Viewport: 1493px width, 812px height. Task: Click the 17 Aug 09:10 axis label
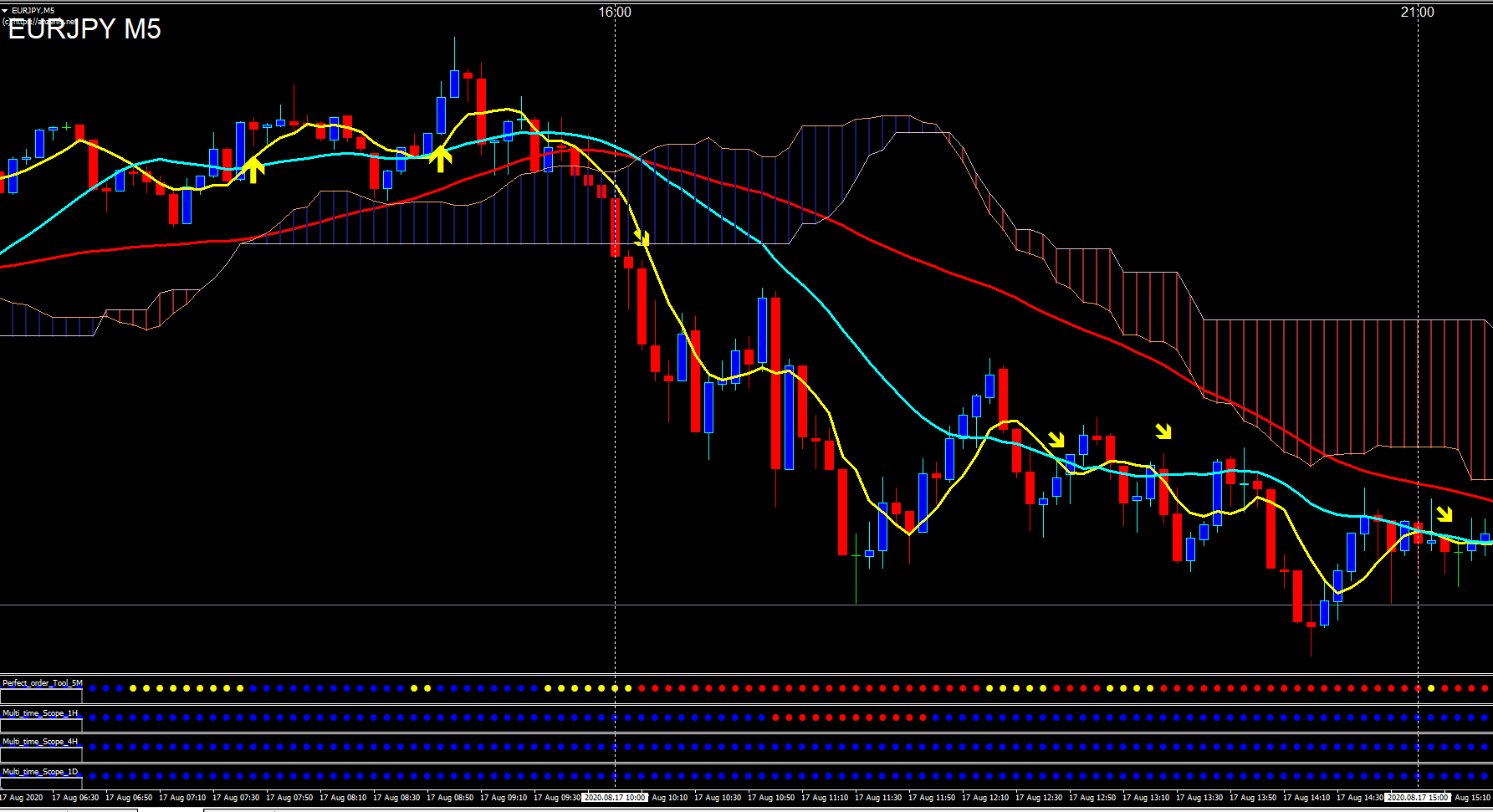[x=504, y=798]
